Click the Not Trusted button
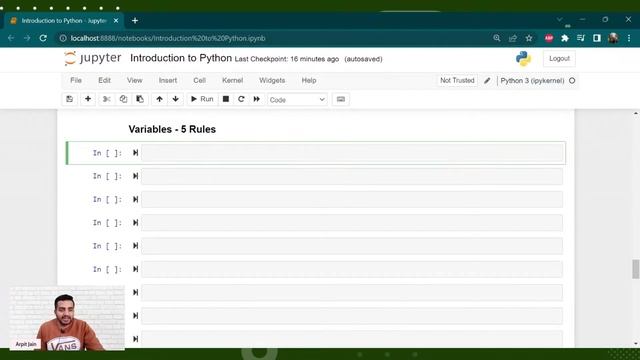This screenshot has height=360, width=640. [x=457, y=80]
